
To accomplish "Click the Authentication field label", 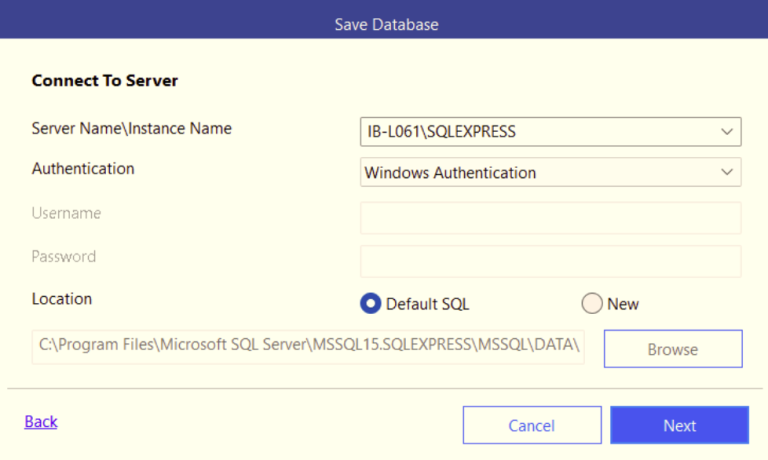I will (83, 169).
